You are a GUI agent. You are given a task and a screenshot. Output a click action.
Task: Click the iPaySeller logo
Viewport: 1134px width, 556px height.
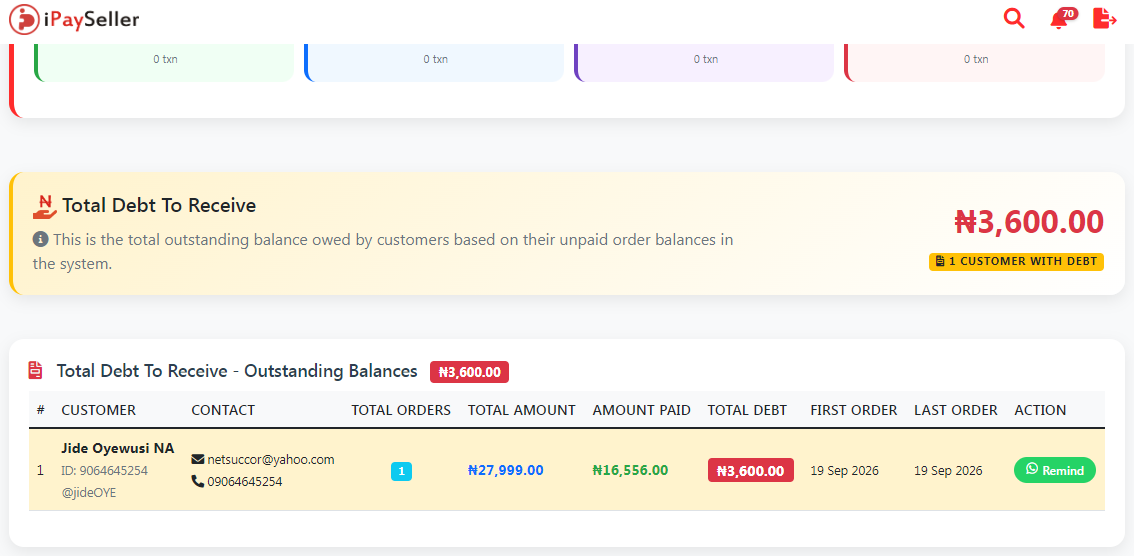[74, 20]
